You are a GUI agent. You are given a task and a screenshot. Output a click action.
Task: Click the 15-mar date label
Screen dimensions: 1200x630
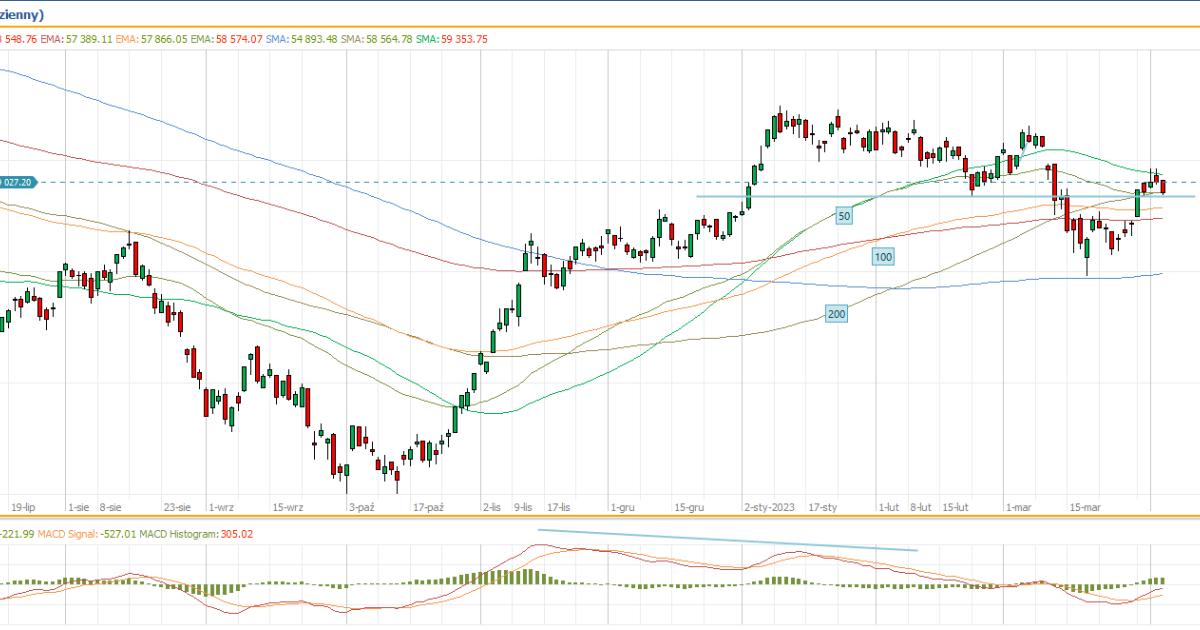coord(1084,508)
